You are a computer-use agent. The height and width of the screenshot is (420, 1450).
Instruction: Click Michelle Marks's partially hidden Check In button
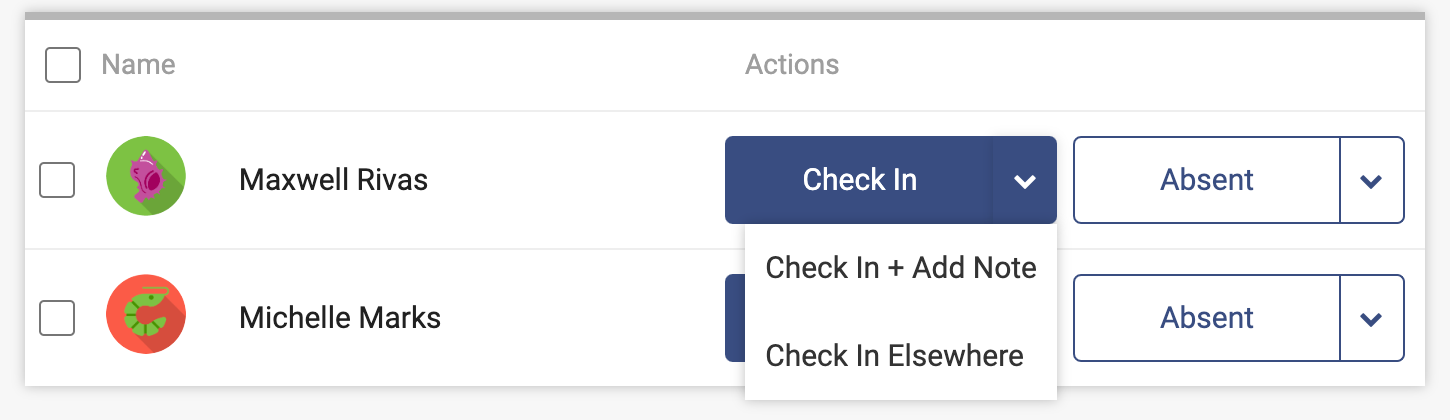734,318
